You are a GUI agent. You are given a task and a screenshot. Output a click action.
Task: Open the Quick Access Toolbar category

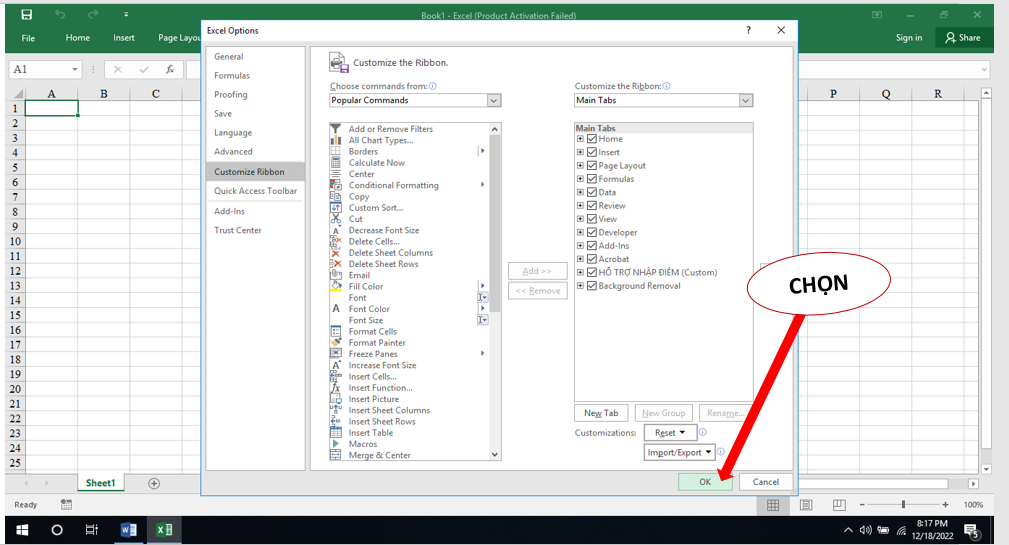pyautogui.click(x=255, y=191)
